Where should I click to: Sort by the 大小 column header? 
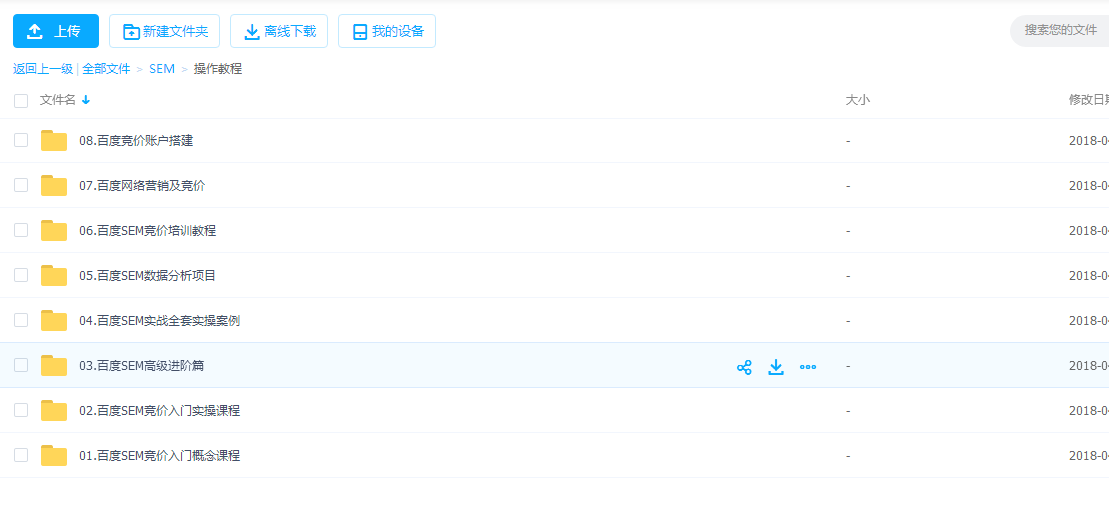tap(857, 100)
